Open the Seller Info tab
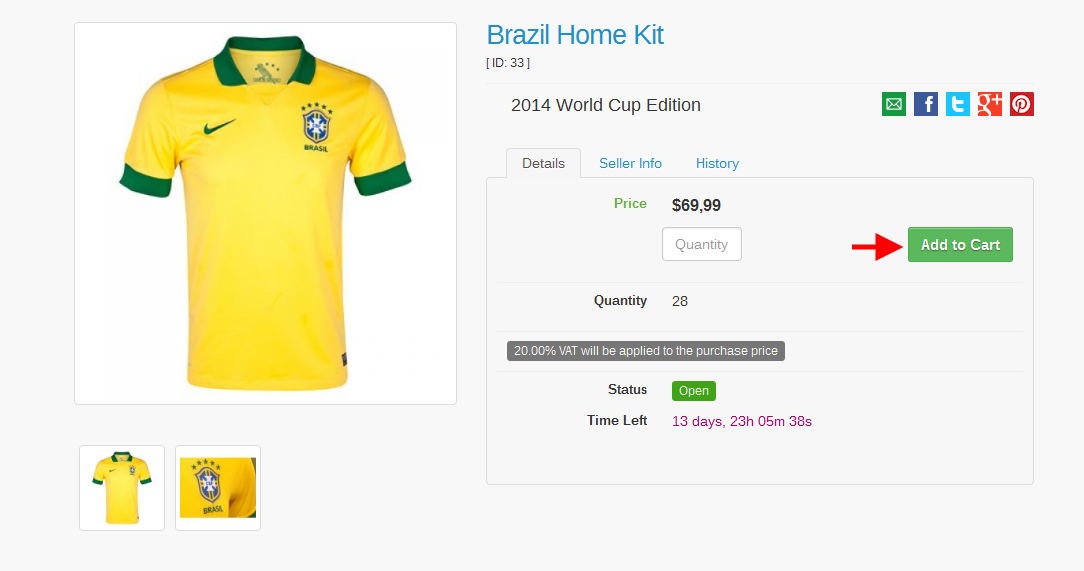1084x571 pixels. 630,163
